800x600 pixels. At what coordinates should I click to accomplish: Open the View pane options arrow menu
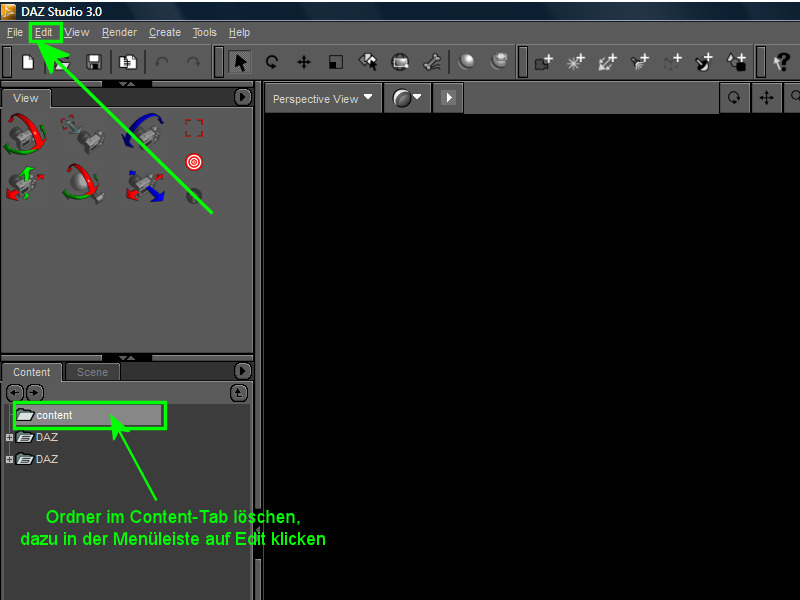(x=242, y=97)
